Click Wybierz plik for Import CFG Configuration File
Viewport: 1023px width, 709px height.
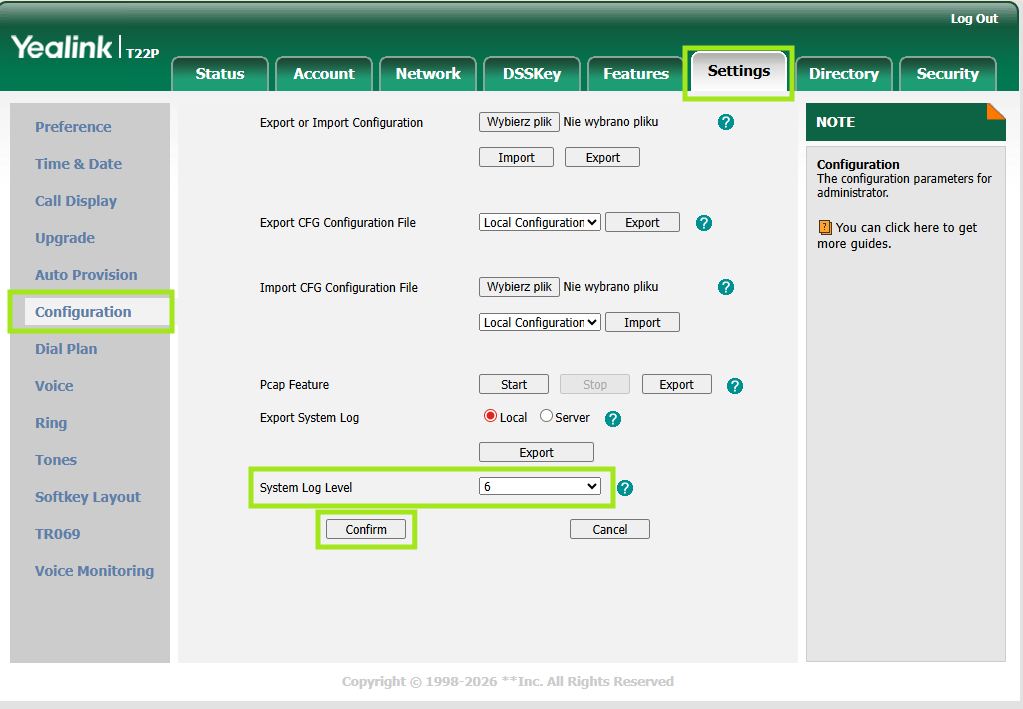[519, 287]
